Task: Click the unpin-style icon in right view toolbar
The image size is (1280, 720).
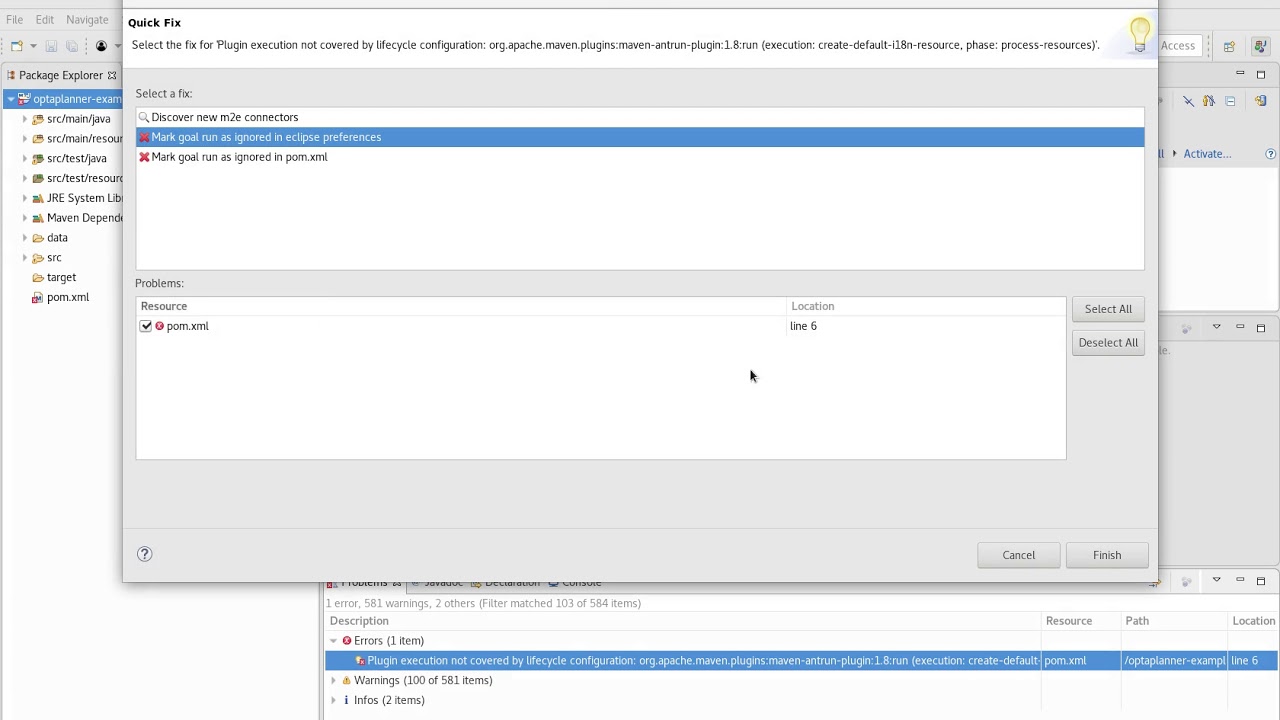Action: tap(1188, 101)
